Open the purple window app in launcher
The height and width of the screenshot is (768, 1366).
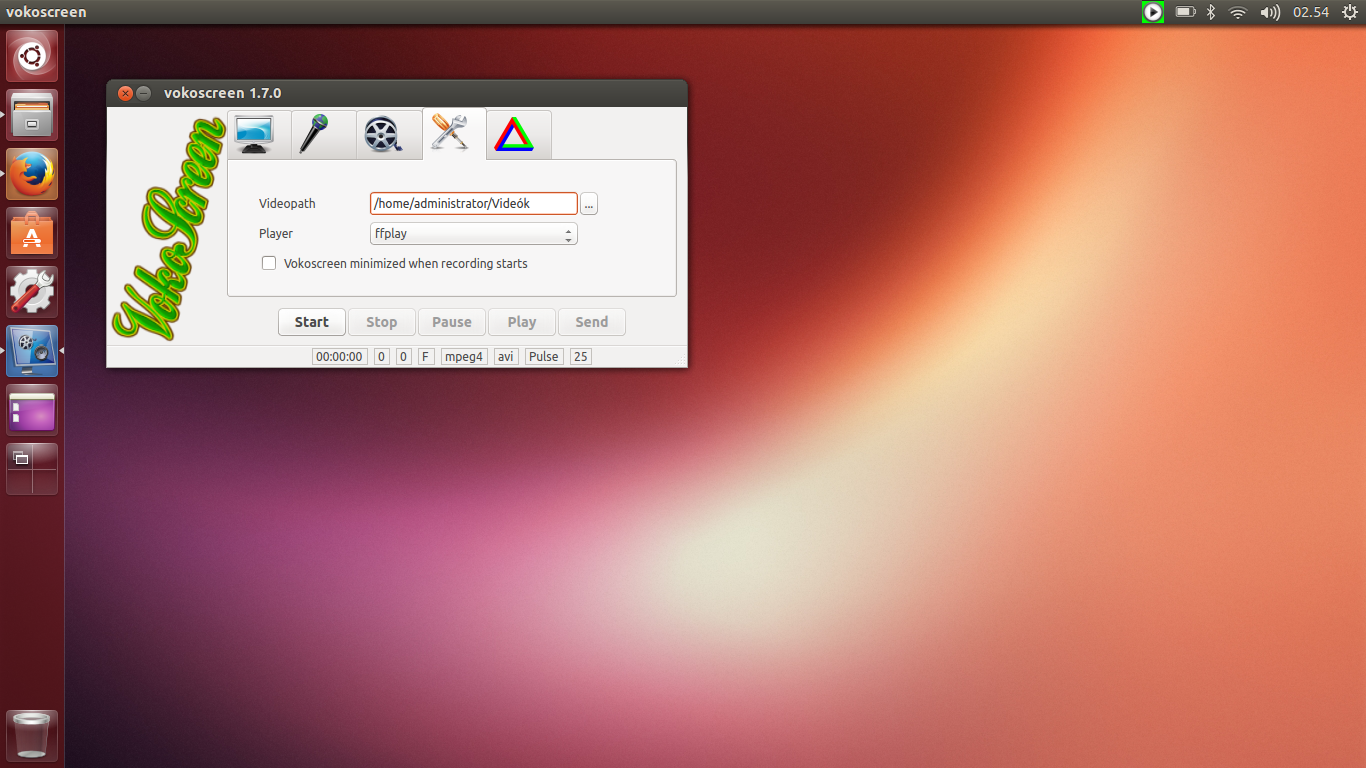click(32, 410)
